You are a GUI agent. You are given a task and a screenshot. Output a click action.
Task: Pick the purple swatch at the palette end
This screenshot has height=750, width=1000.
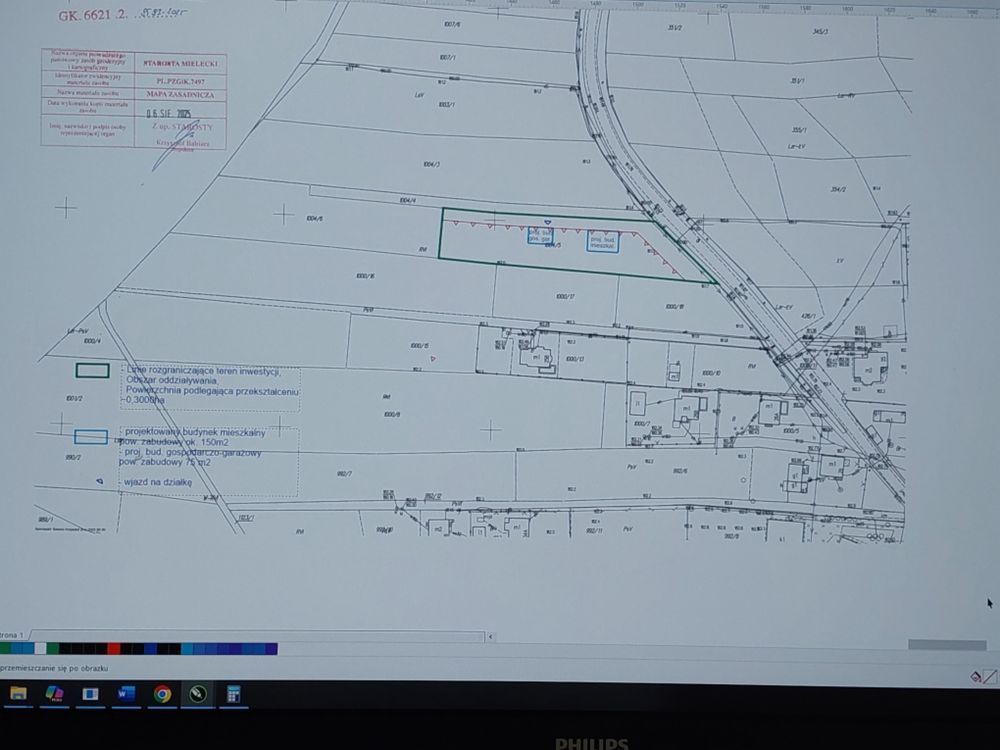tap(271, 649)
